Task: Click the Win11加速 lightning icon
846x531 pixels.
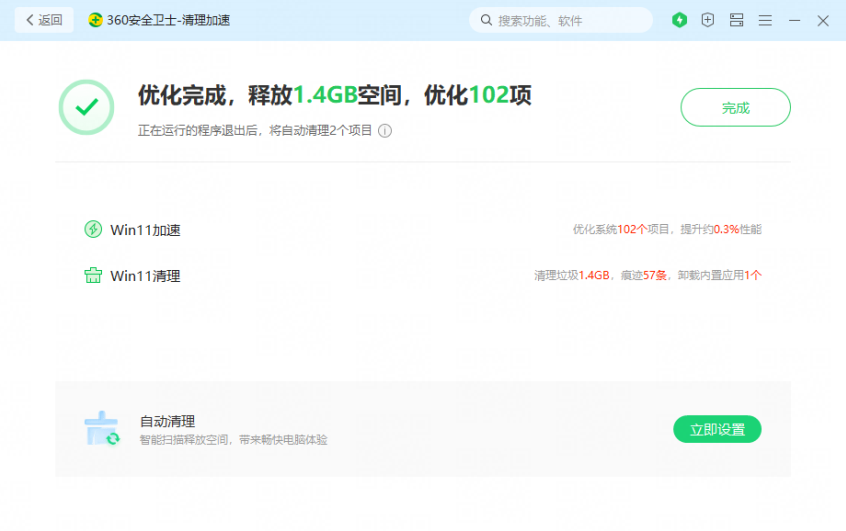Action: pos(93,229)
